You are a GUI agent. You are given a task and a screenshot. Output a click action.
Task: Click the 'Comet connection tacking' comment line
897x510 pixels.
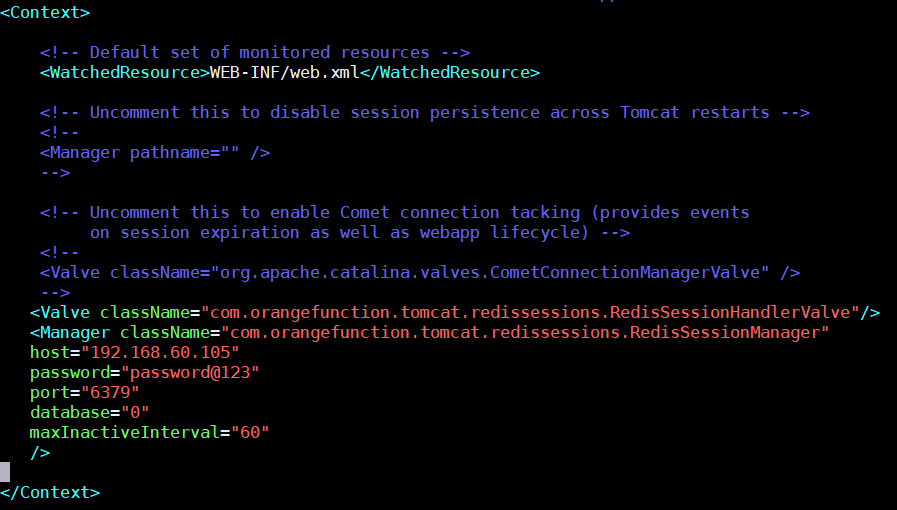395,213
